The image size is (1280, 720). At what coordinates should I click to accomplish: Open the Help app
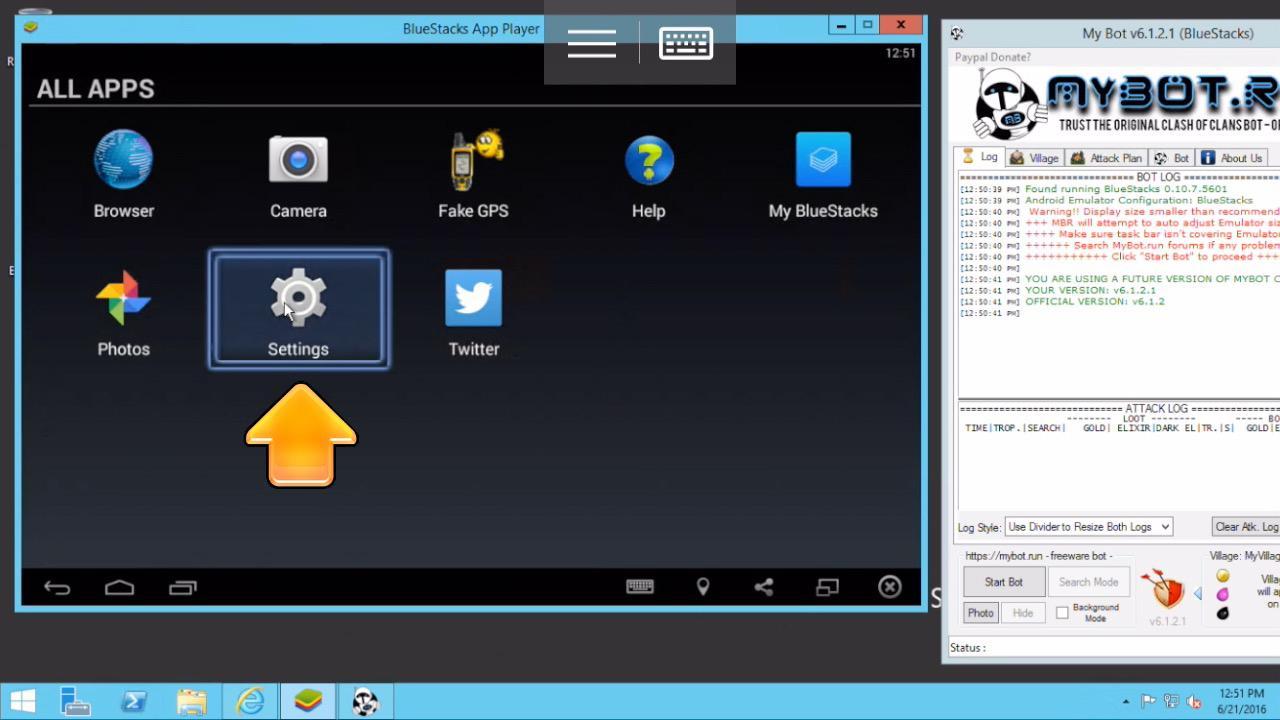(648, 175)
